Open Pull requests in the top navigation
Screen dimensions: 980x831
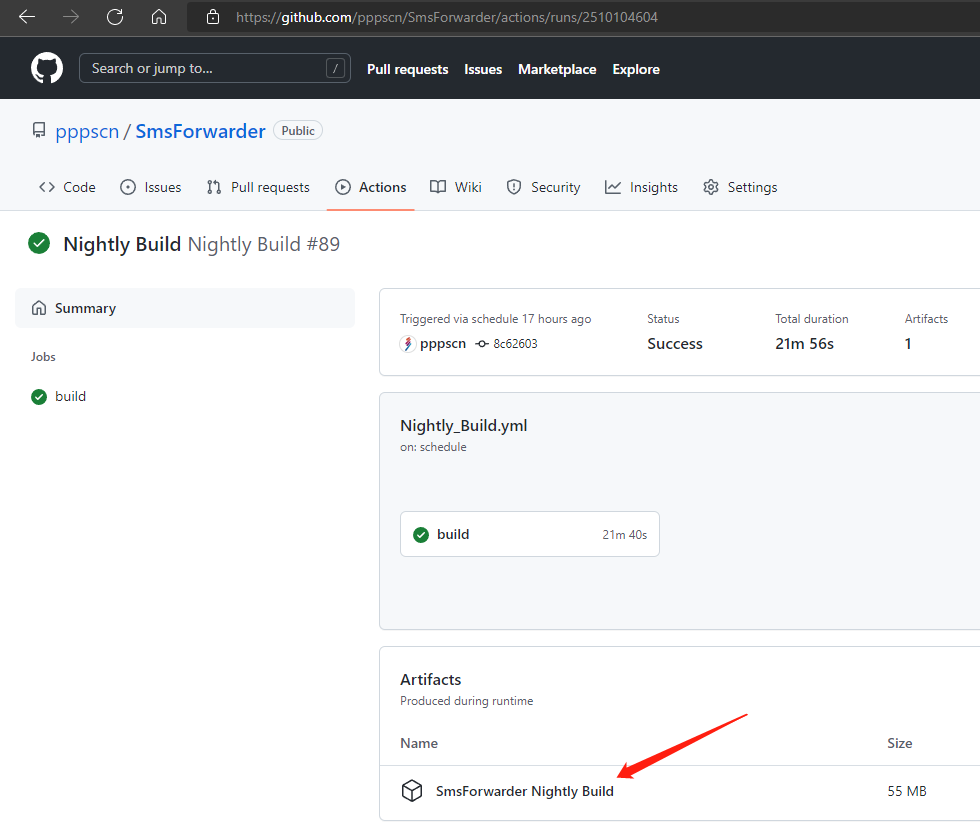click(408, 69)
